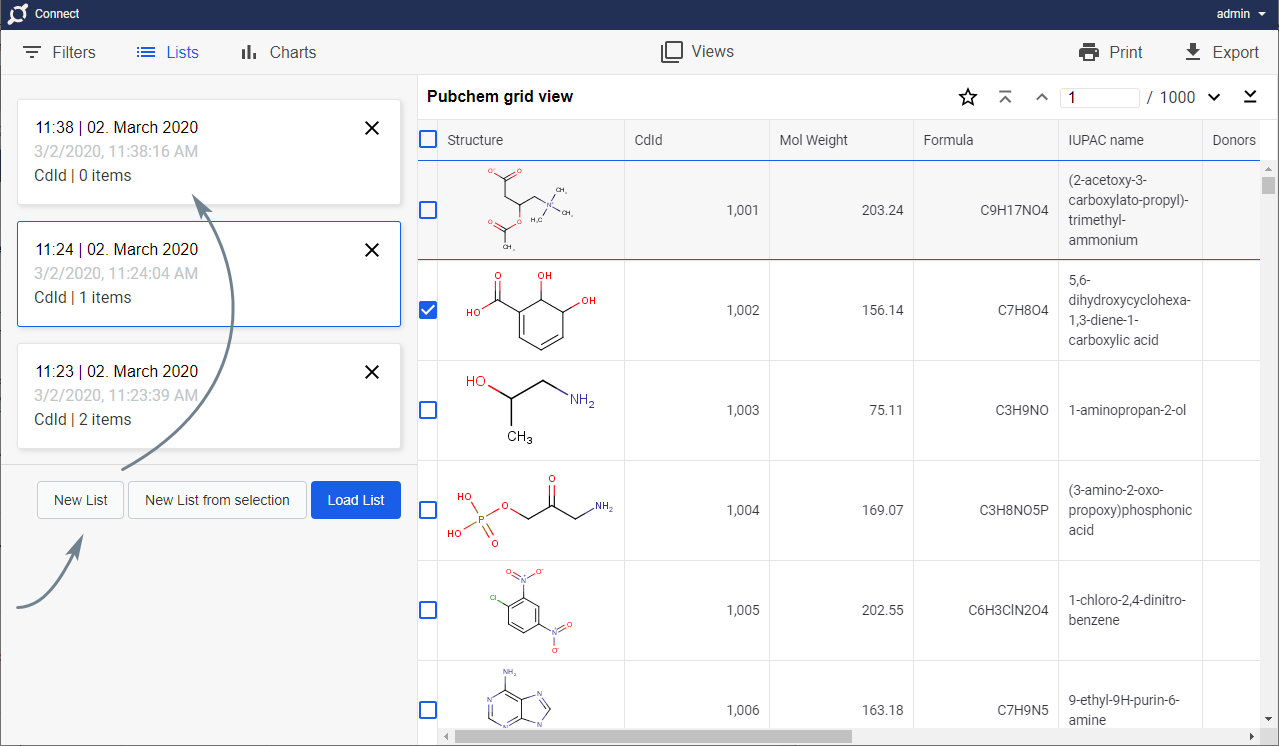Click the record number input field
This screenshot has width=1279, height=746.
tap(1100, 98)
